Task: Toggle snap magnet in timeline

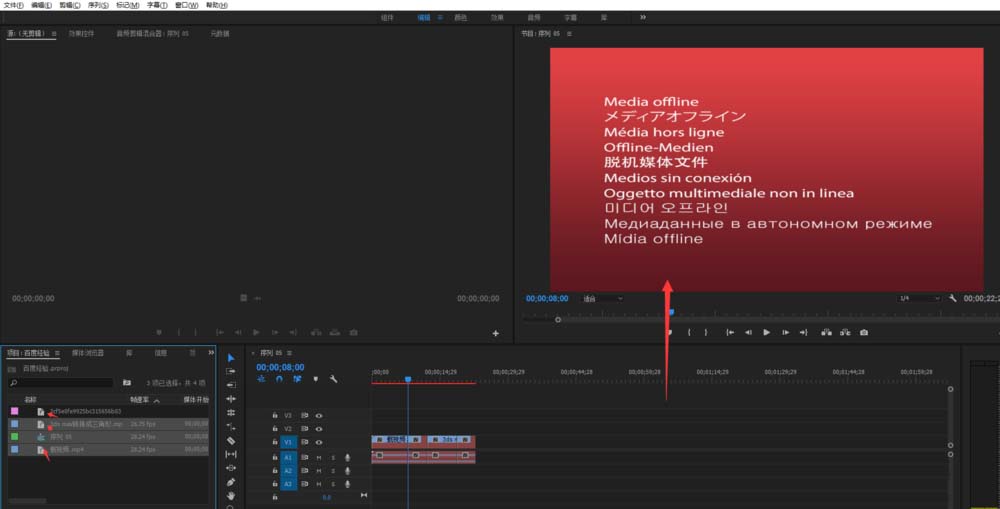Action: click(x=279, y=379)
